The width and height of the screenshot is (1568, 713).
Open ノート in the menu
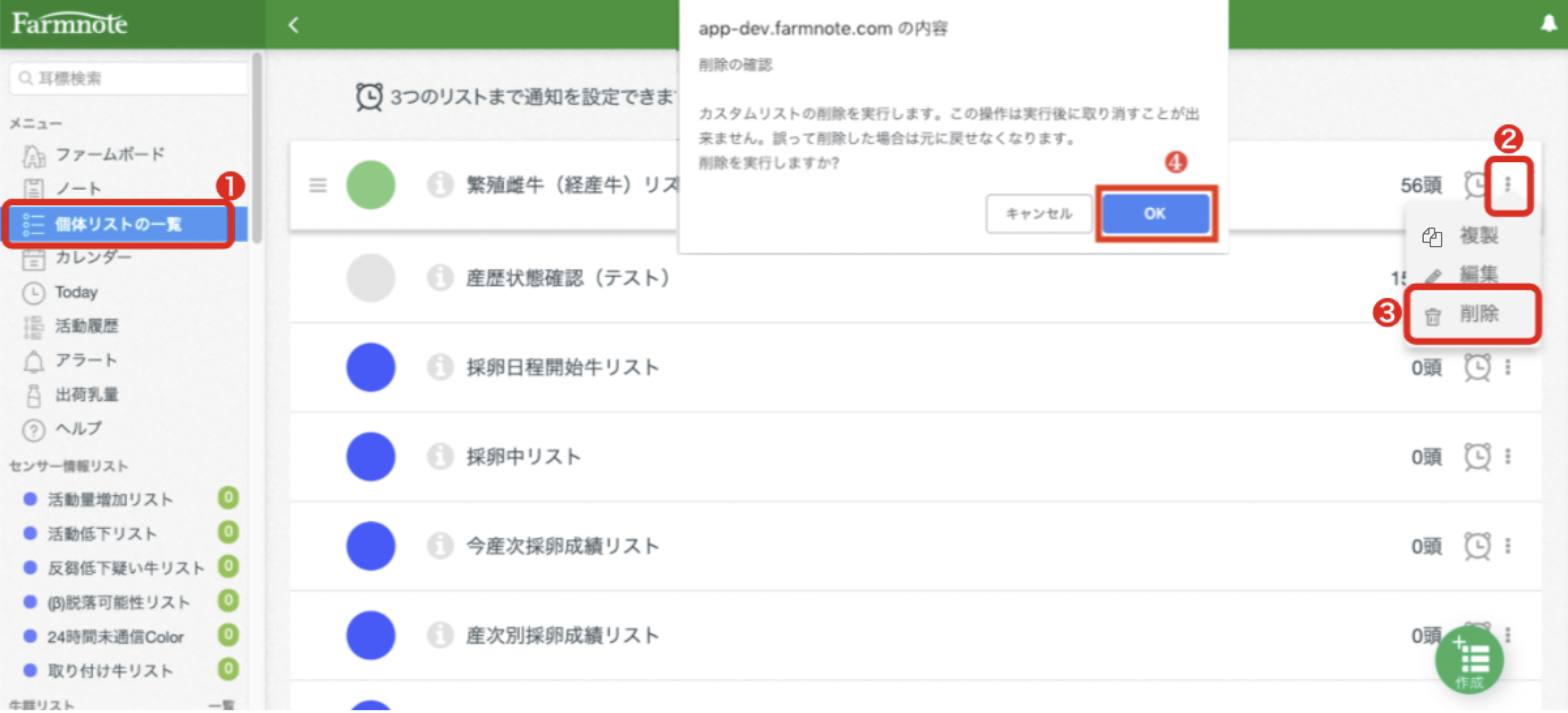point(78,189)
